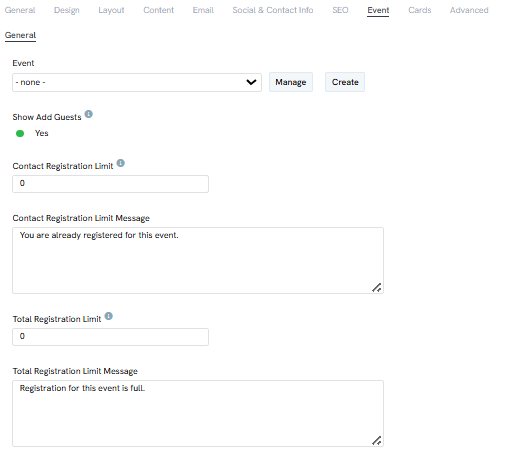Toggle the Show Add Guests Yes switch
This screenshot has height=457, width=507.
click(20, 134)
